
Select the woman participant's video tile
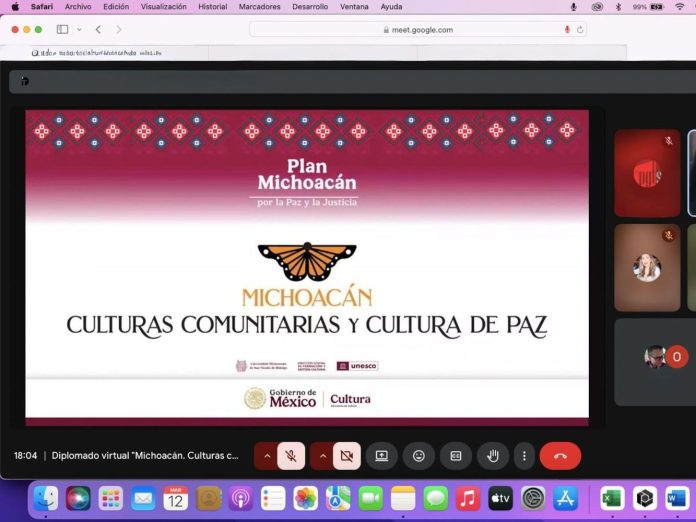[x=646, y=267]
